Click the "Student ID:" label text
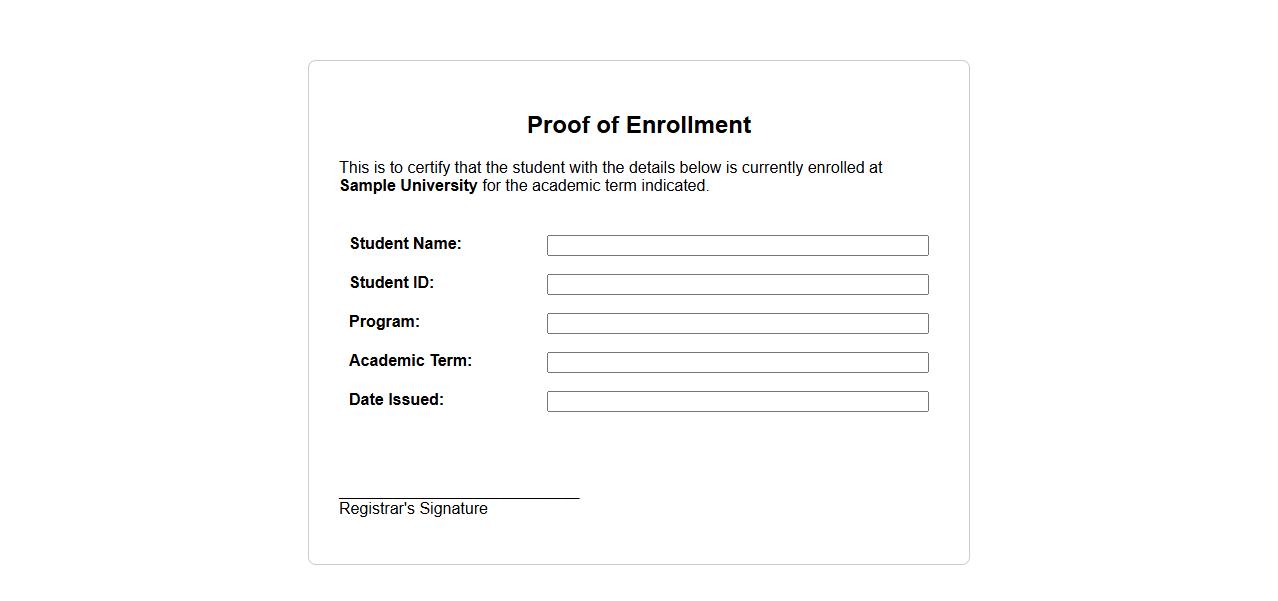The image size is (1278, 601). pos(391,283)
